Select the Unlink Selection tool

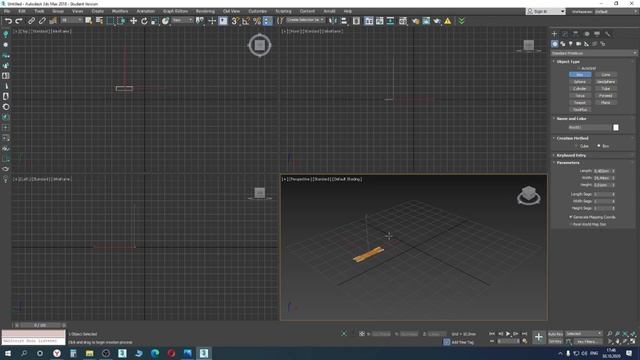[42, 21]
